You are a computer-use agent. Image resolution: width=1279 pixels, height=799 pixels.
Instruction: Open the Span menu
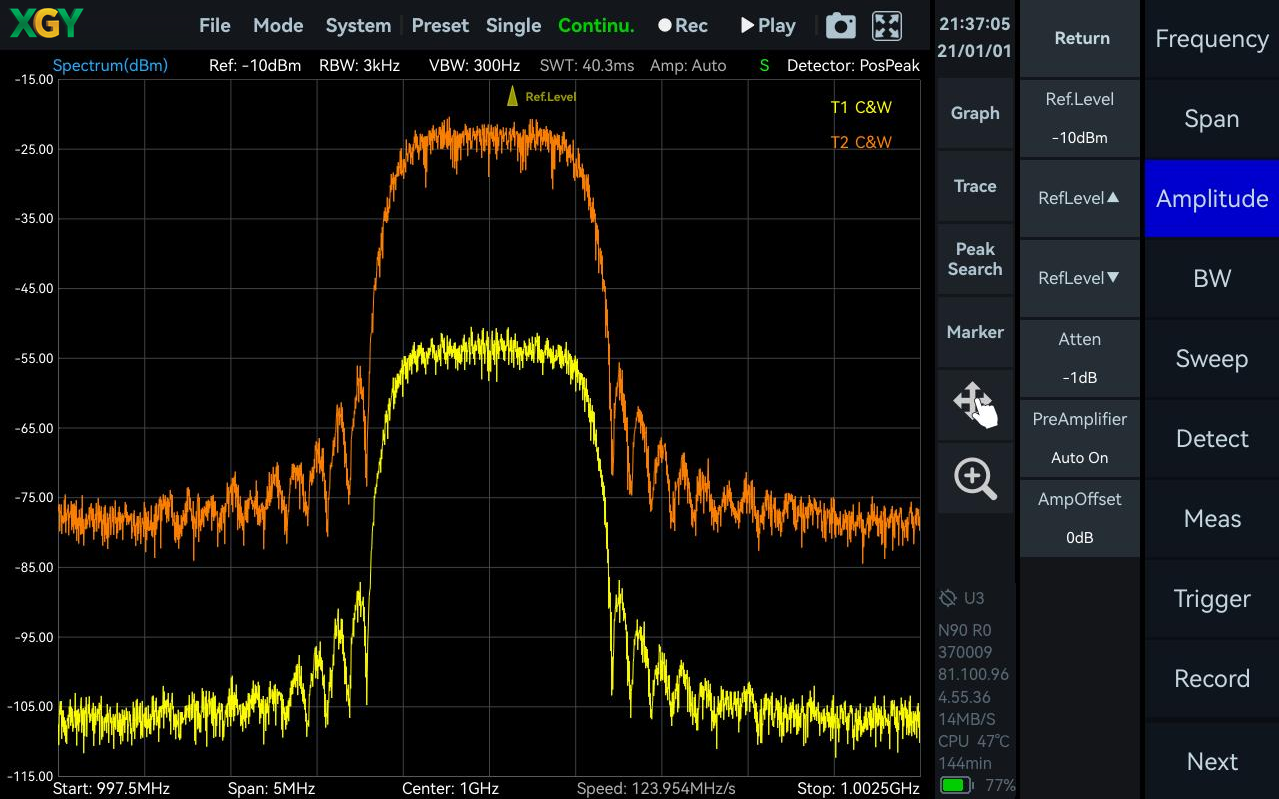pyautogui.click(x=1212, y=119)
